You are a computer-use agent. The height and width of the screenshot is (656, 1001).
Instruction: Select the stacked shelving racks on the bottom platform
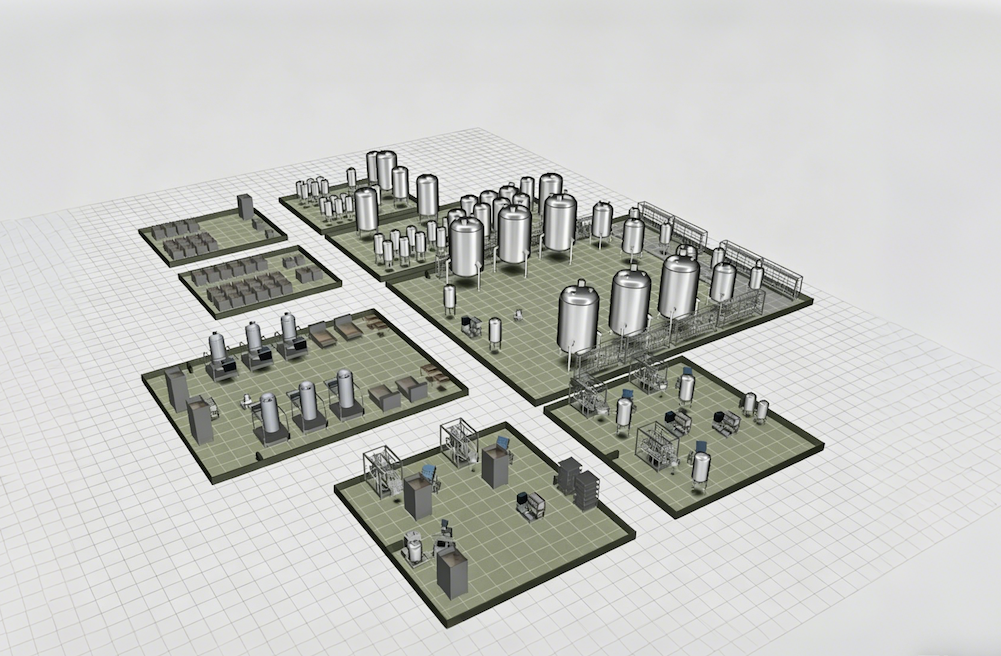579,482
